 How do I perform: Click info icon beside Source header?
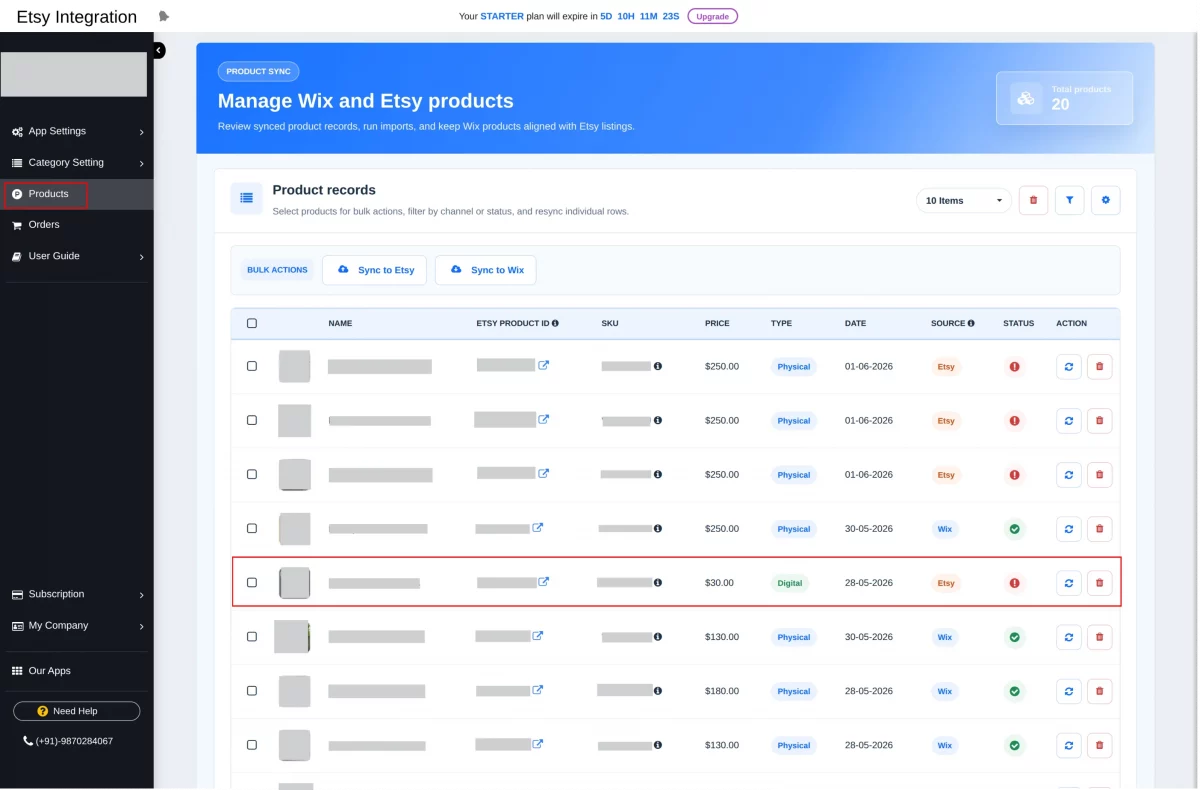pyautogui.click(x=971, y=324)
